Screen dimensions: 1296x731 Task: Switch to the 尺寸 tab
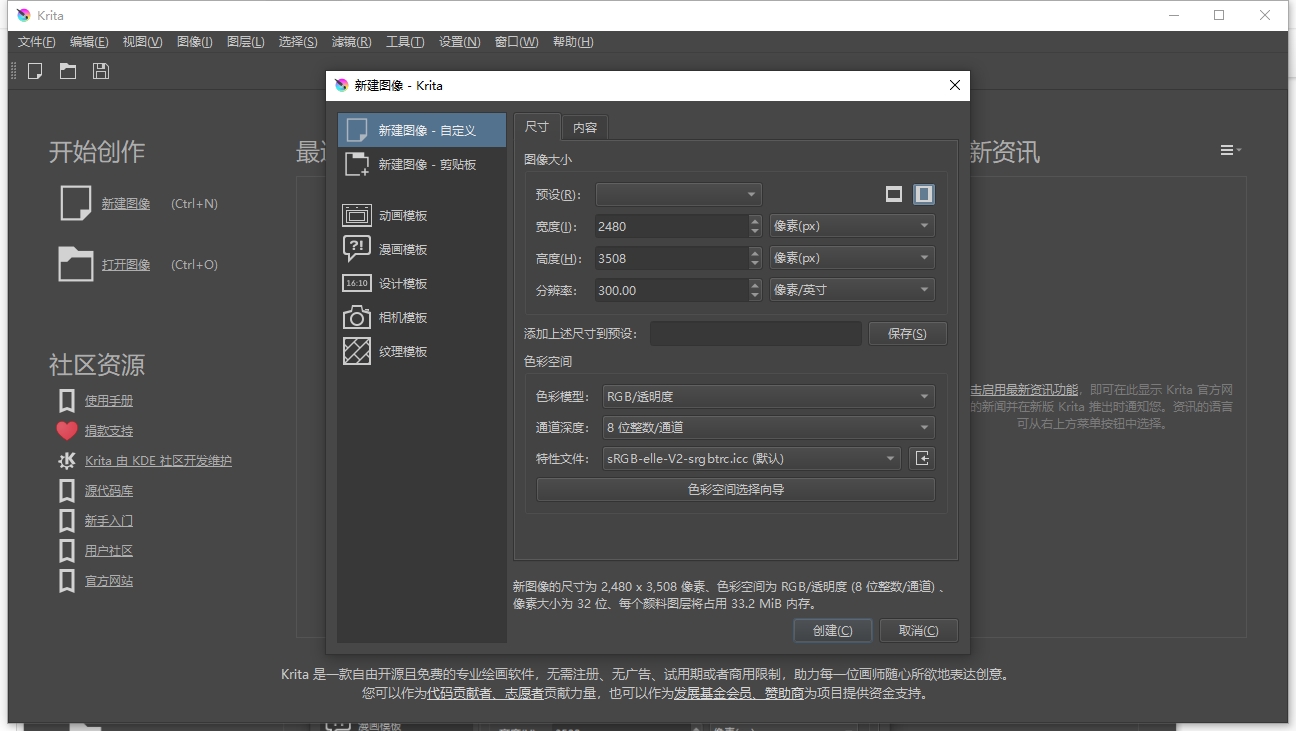tap(537, 127)
